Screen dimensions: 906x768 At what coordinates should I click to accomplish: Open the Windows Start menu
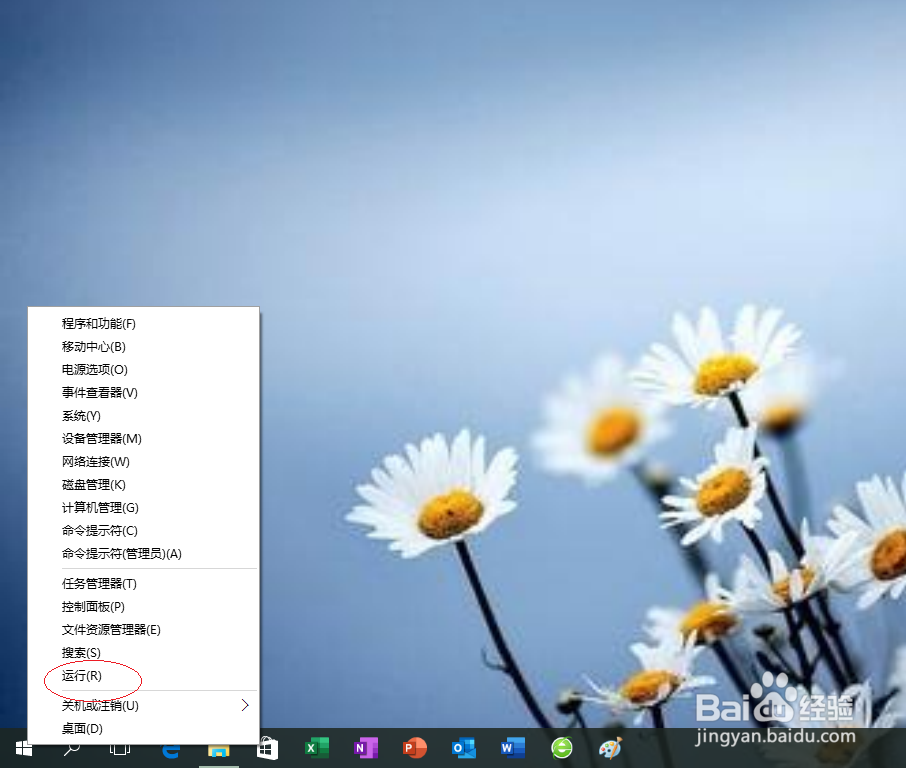click(x=22, y=747)
